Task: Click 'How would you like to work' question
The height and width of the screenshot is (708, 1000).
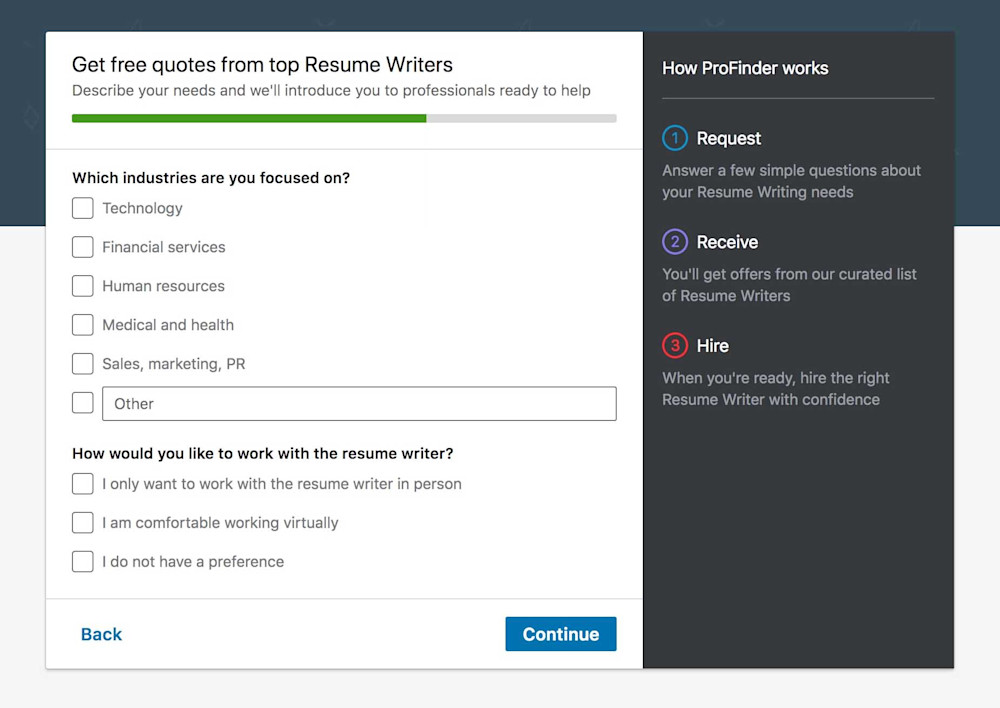Action: pyautogui.click(x=263, y=454)
